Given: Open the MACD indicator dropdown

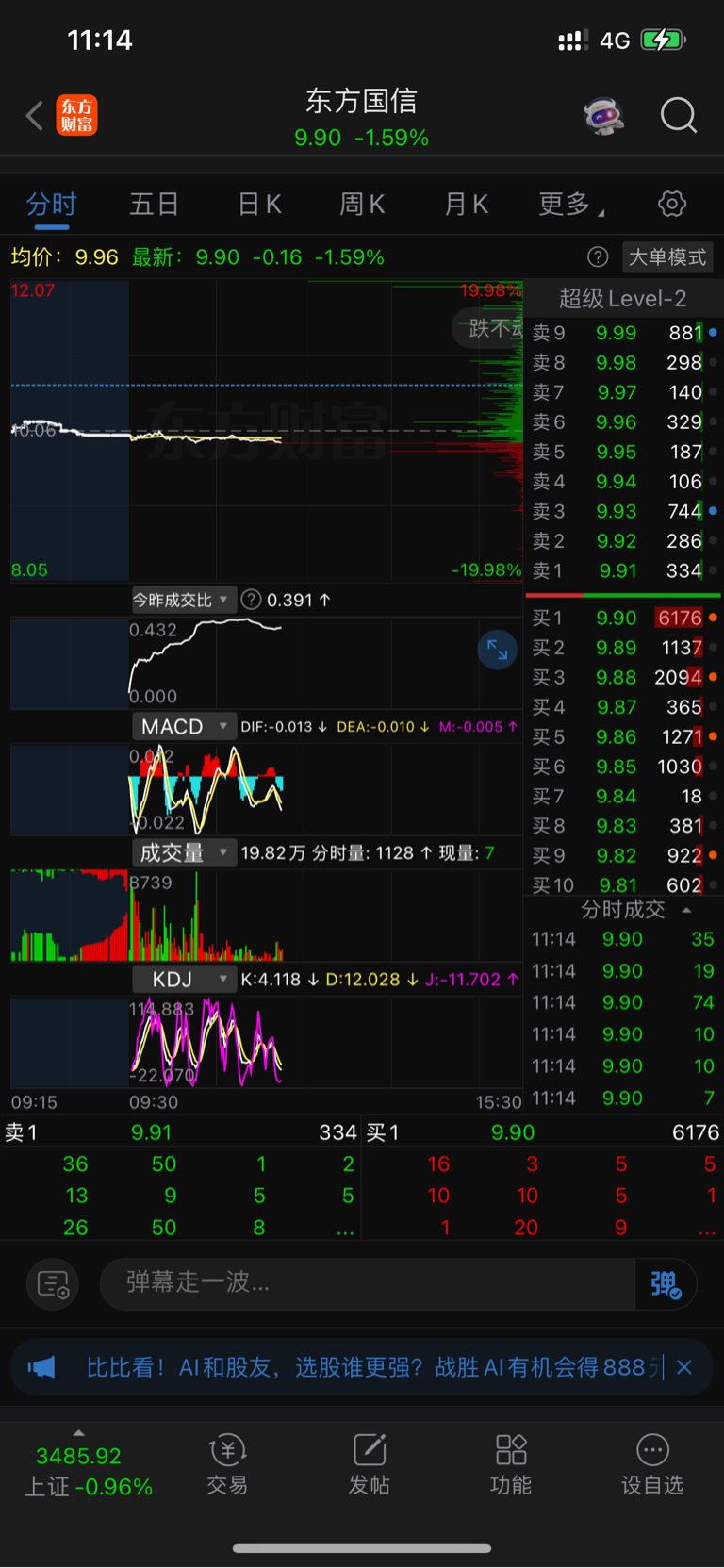Looking at the screenshot, I should click(x=183, y=726).
